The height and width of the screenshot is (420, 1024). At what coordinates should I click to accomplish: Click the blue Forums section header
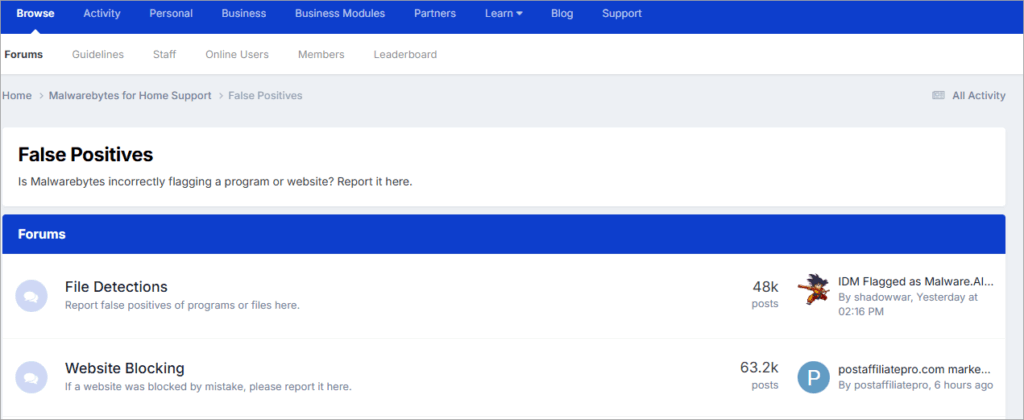[x=504, y=234]
